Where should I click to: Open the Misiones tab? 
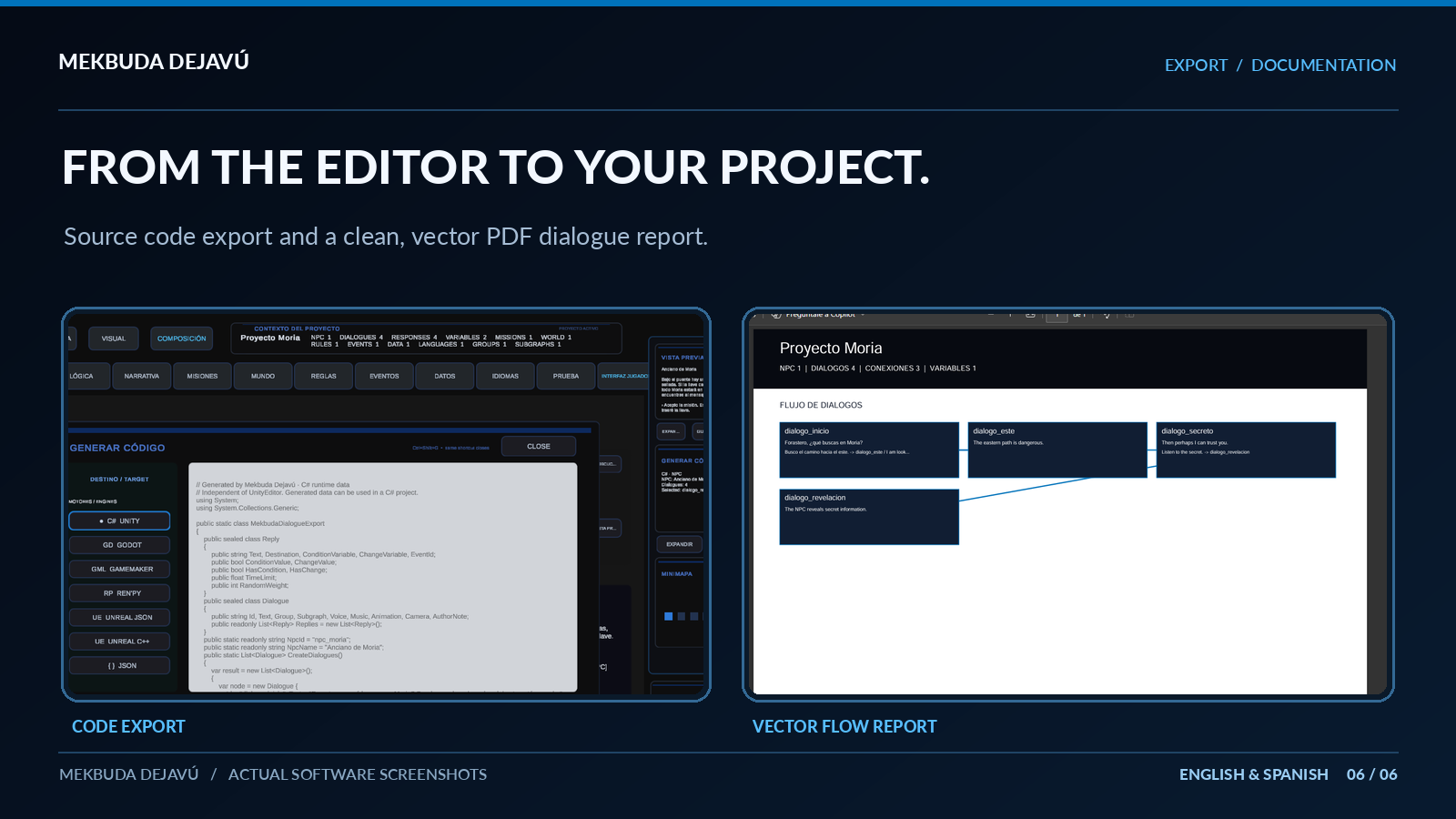point(202,376)
